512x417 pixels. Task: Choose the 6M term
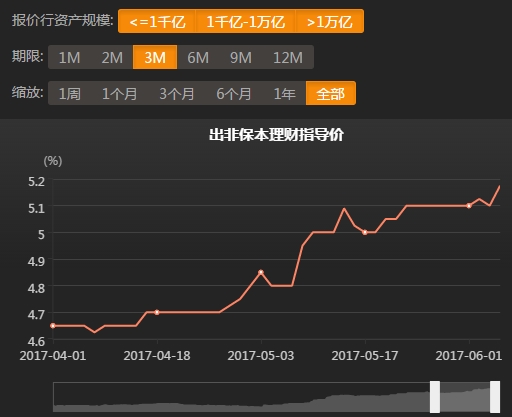coord(198,57)
